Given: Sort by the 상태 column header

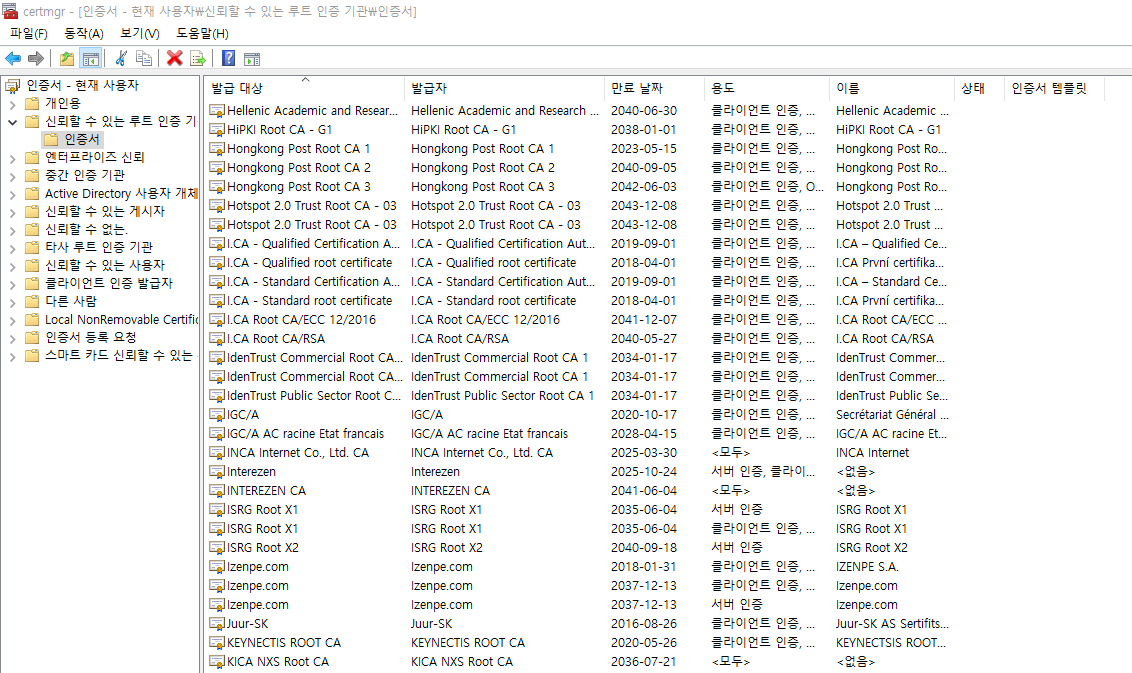Looking at the screenshot, I should (978, 88).
